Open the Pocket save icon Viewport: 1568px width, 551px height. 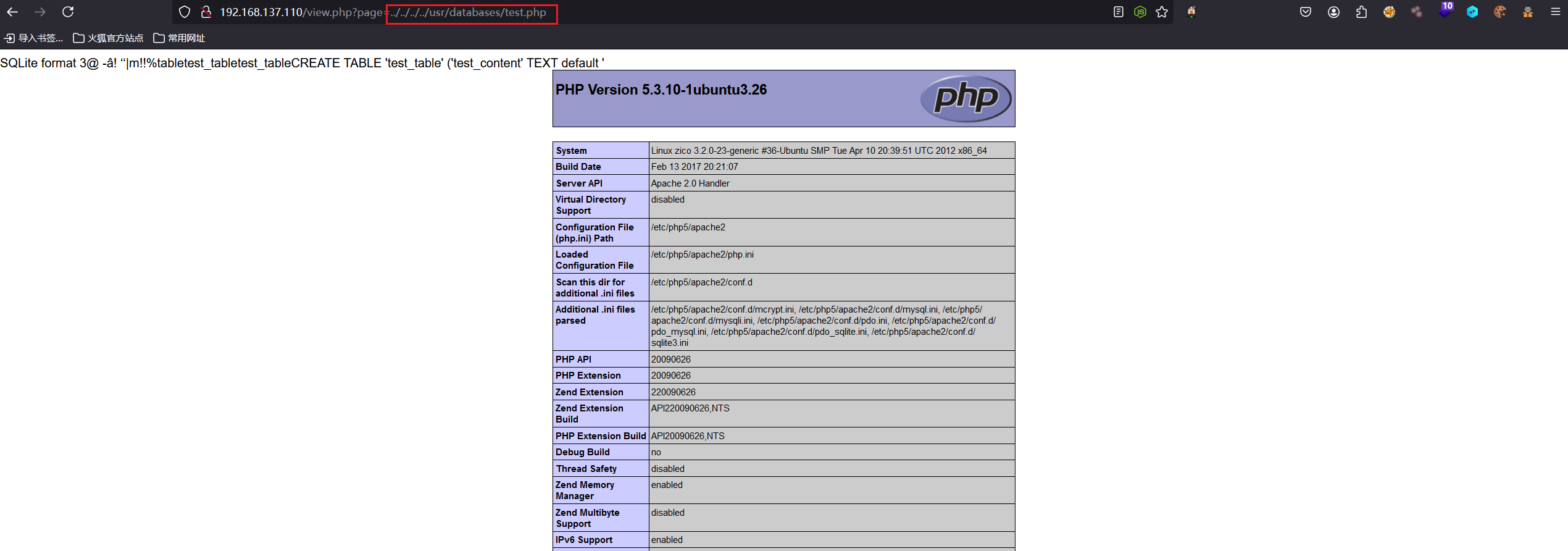pos(1305,12)
